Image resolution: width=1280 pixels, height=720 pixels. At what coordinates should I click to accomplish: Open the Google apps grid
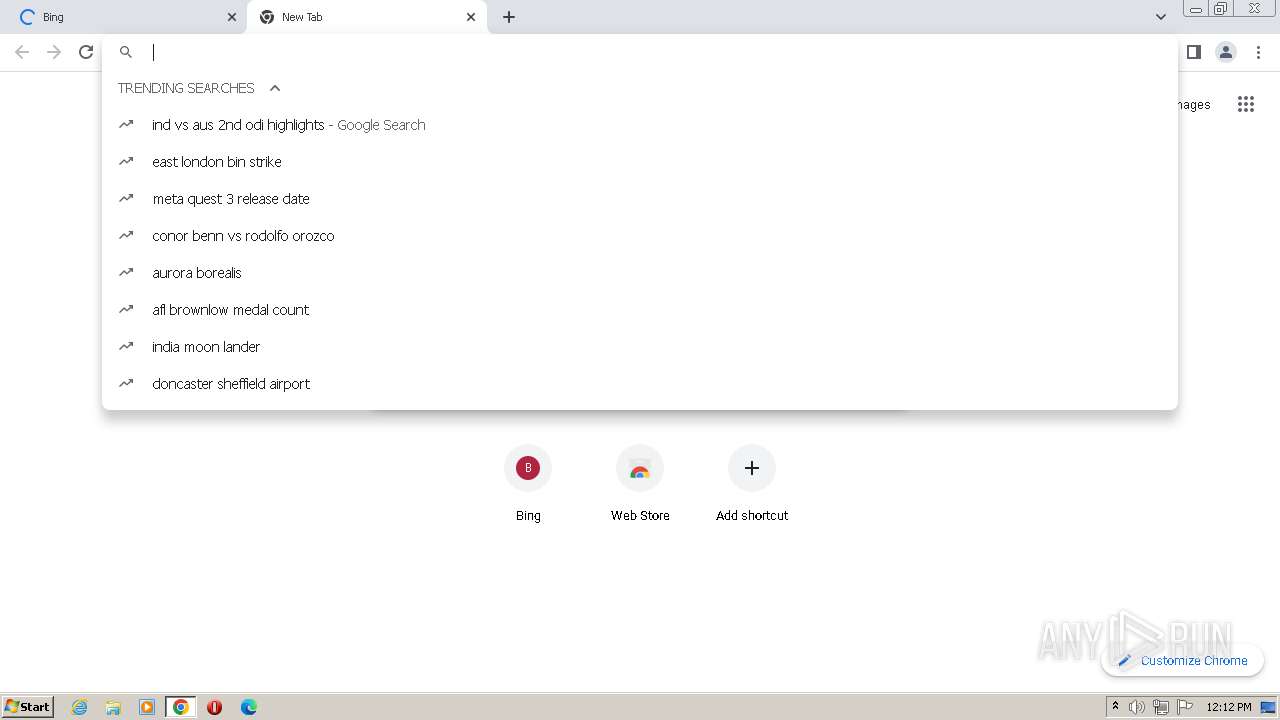point(1245,104)
